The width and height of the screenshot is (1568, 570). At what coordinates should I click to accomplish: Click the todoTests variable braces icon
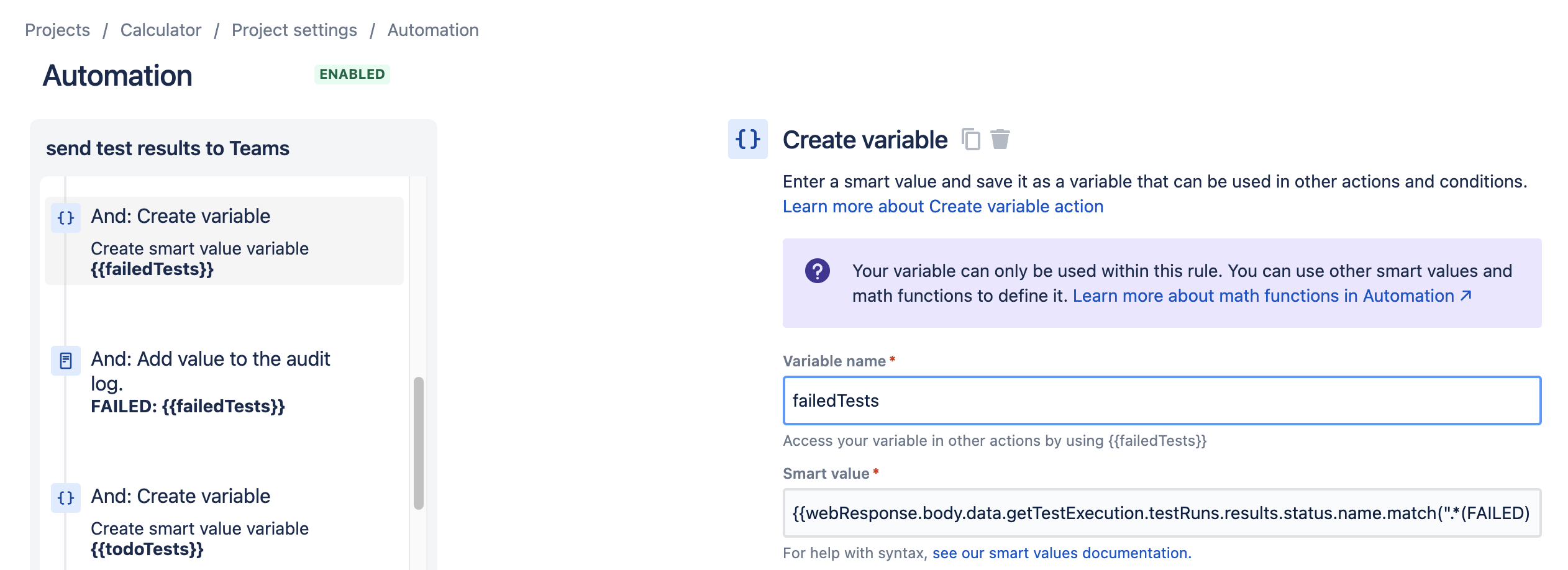(x=66, y=498)
